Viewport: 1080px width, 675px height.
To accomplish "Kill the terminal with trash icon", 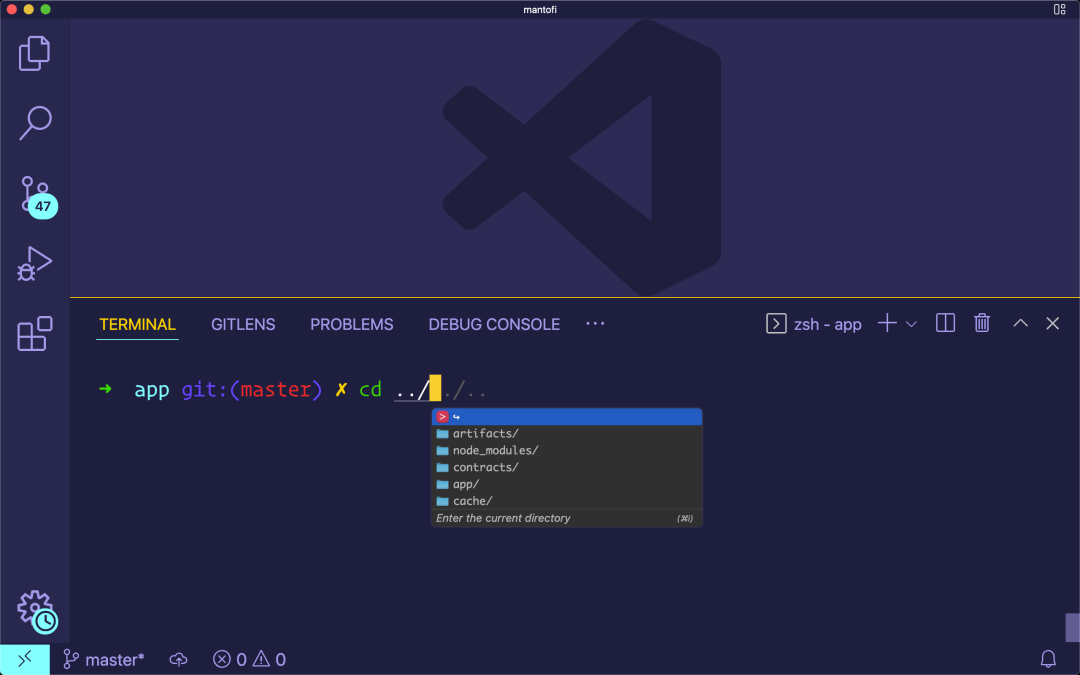I will (982, 323).
